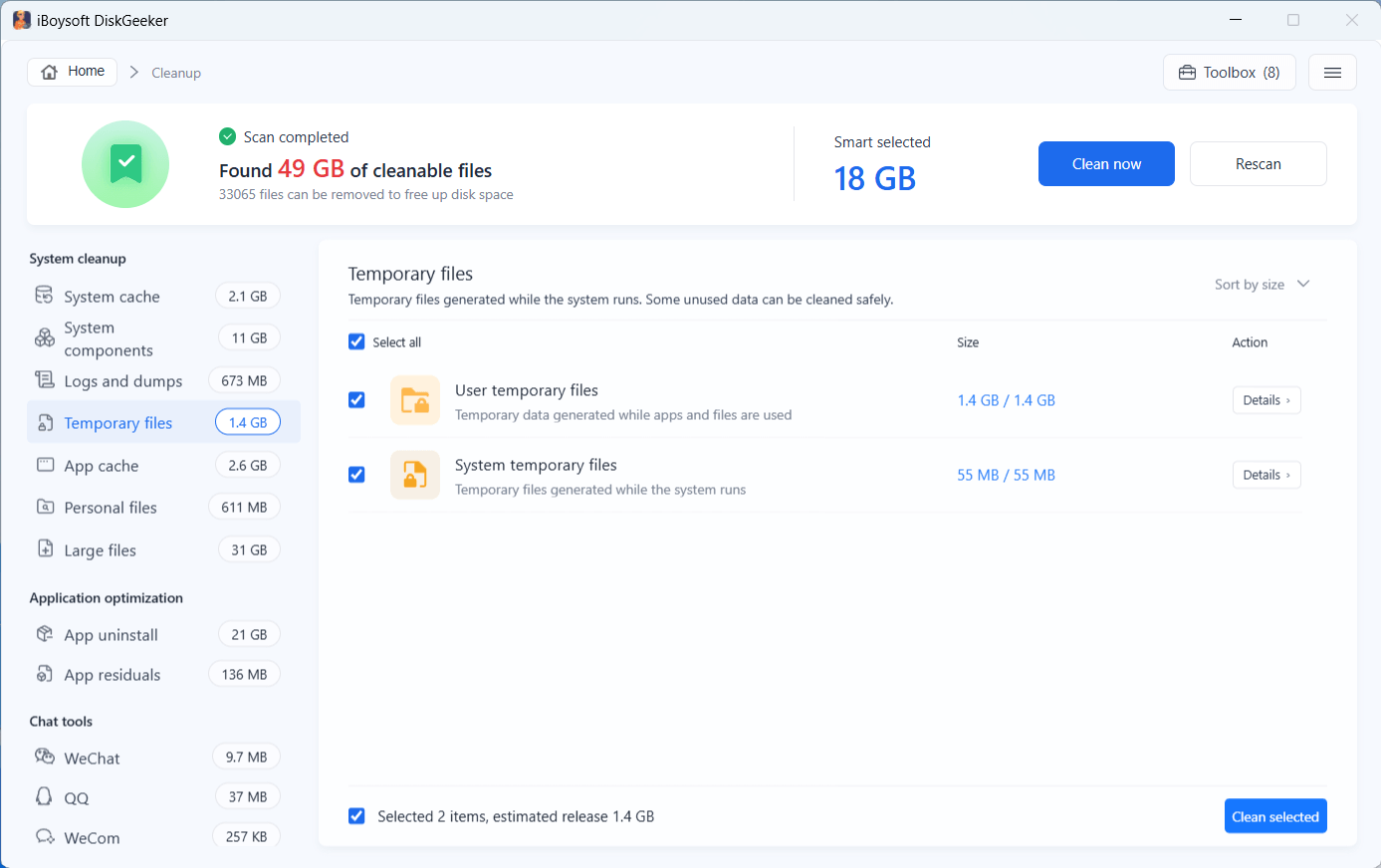The width and height of the screenshot is (1381, 868).
Task: Click the green check icon beside Scan completed
Action: tap(228, 136)
